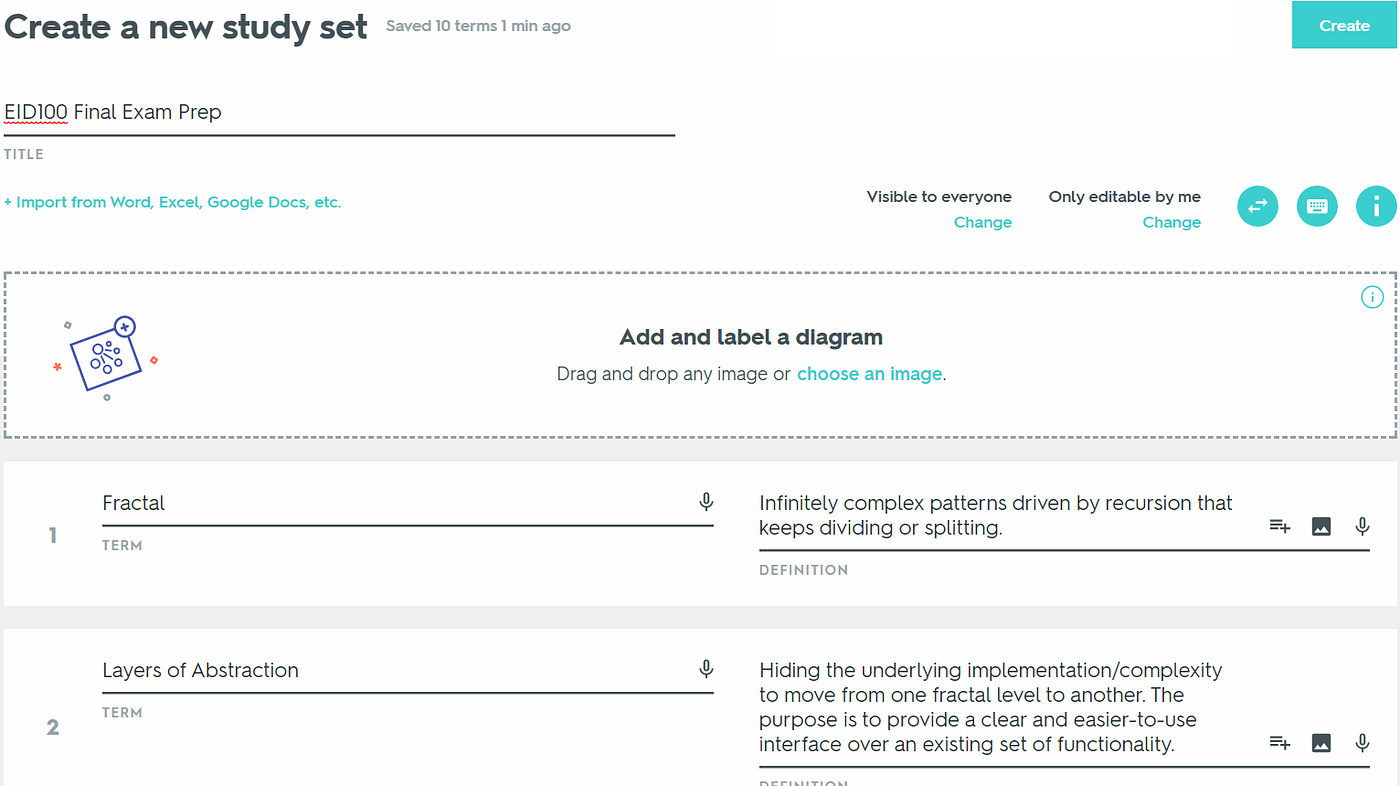Click the microphone icon in definition 1
The image size is (1400, 786).
[1362, 526]
